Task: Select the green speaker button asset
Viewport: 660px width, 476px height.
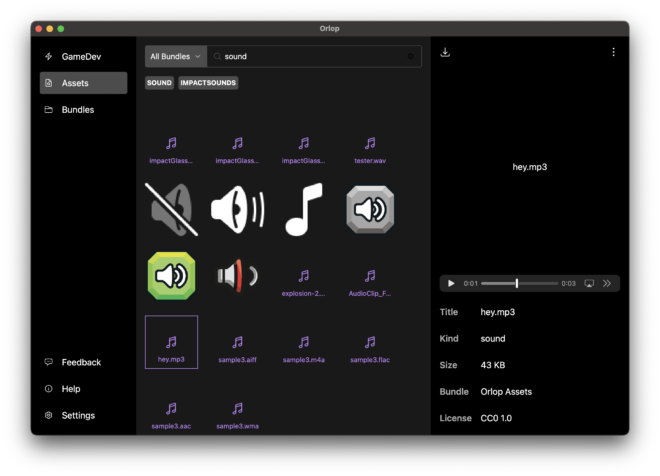Action: [x=171, y=275]
